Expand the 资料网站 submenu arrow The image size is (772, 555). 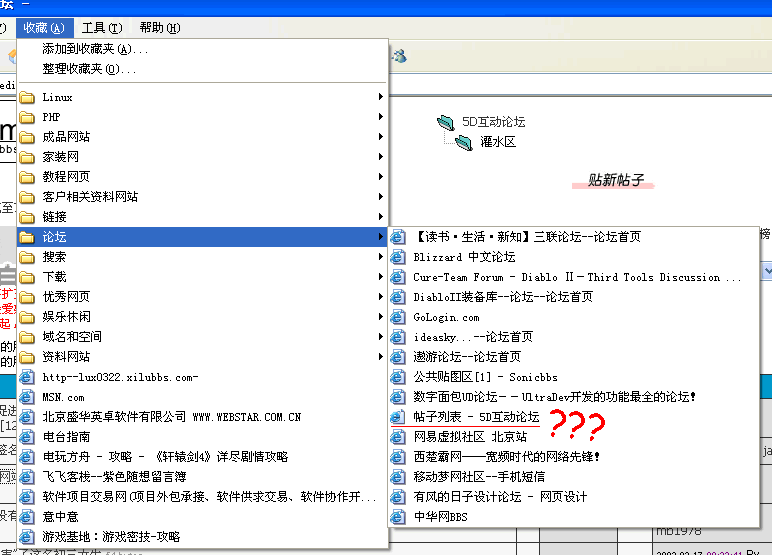[381, 357]
